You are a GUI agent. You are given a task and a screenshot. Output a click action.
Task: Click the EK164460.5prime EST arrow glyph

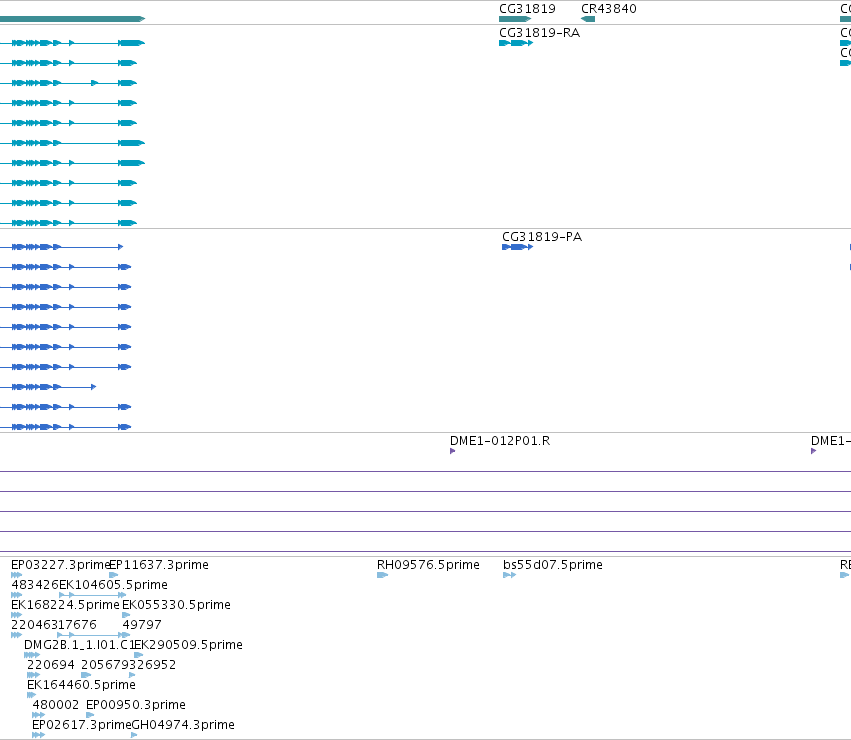pyautogui.click(x=31, y=695)
